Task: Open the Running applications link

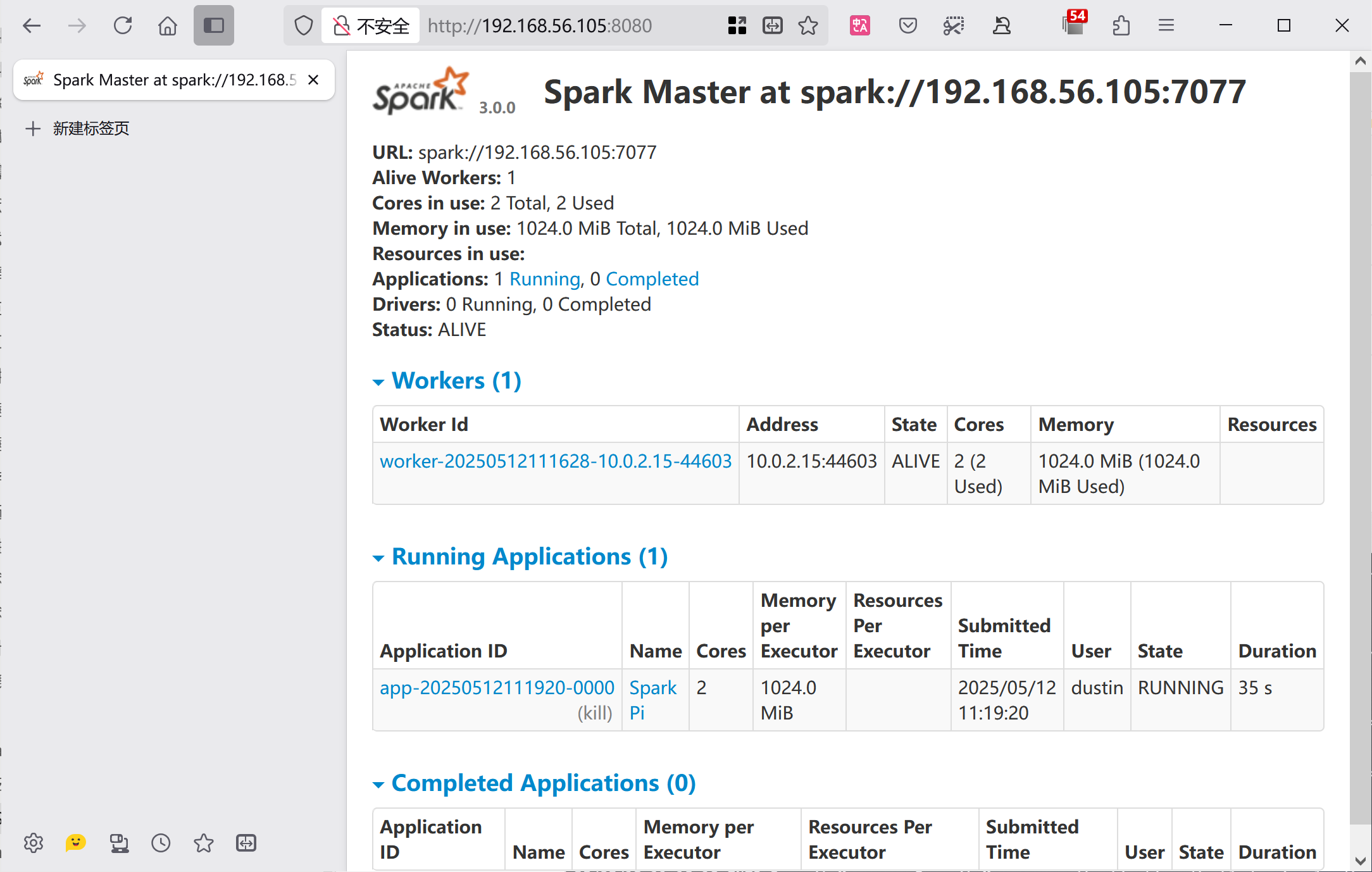Action: [x=545, y=279]
